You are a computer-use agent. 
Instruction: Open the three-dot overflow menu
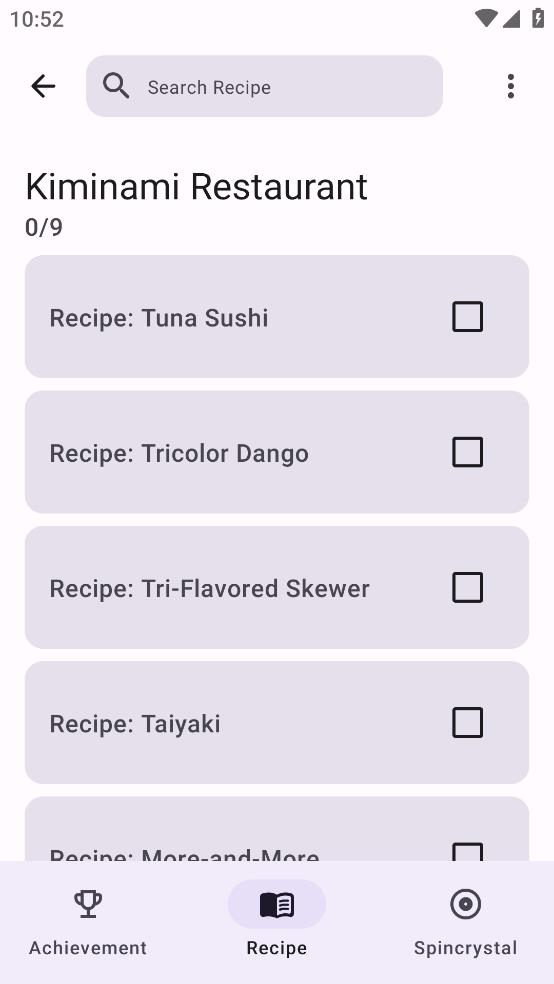(x=511, y=86)
